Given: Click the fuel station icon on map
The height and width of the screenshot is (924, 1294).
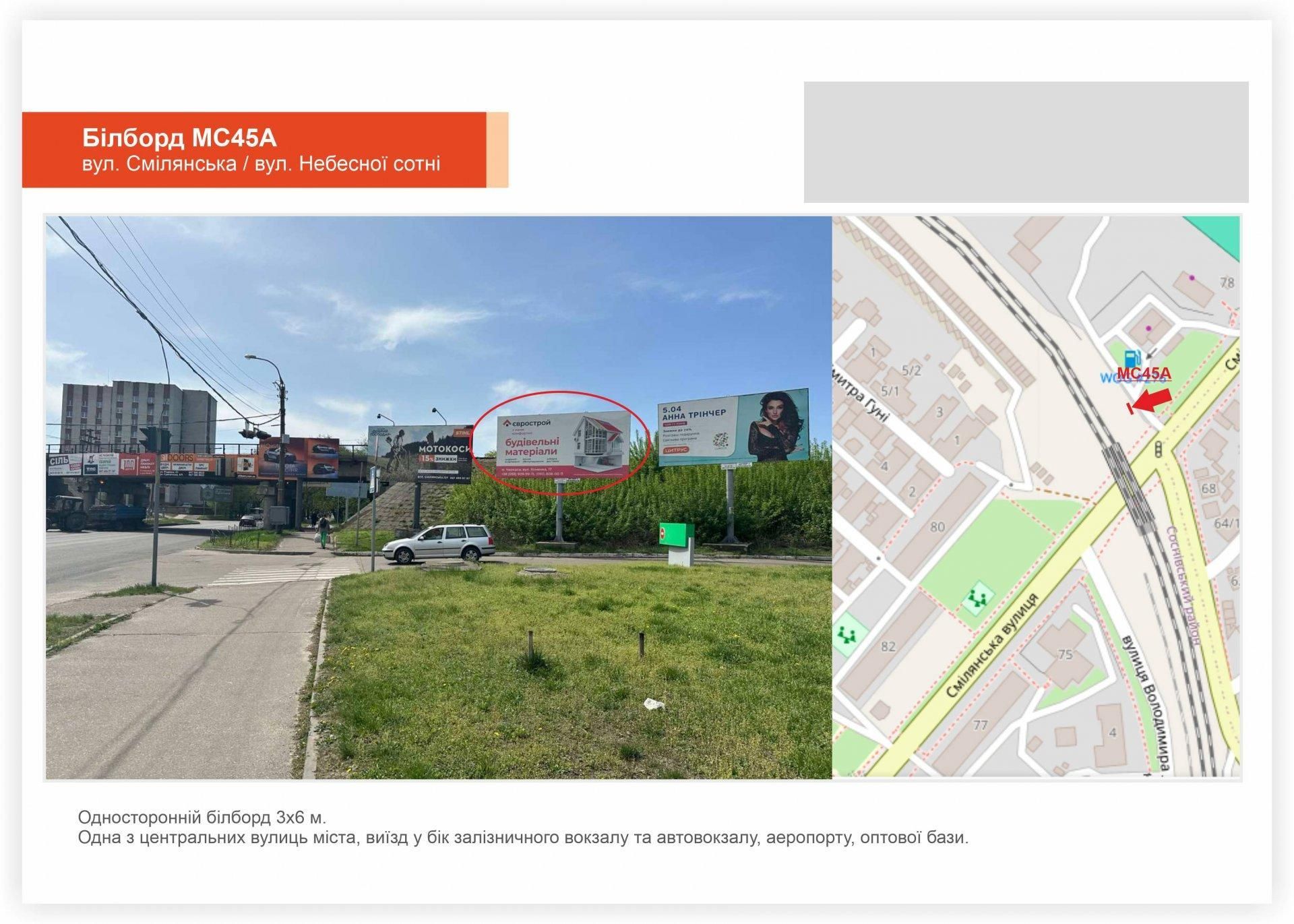Looking at the screenshot, I should tap(1133, 359).
